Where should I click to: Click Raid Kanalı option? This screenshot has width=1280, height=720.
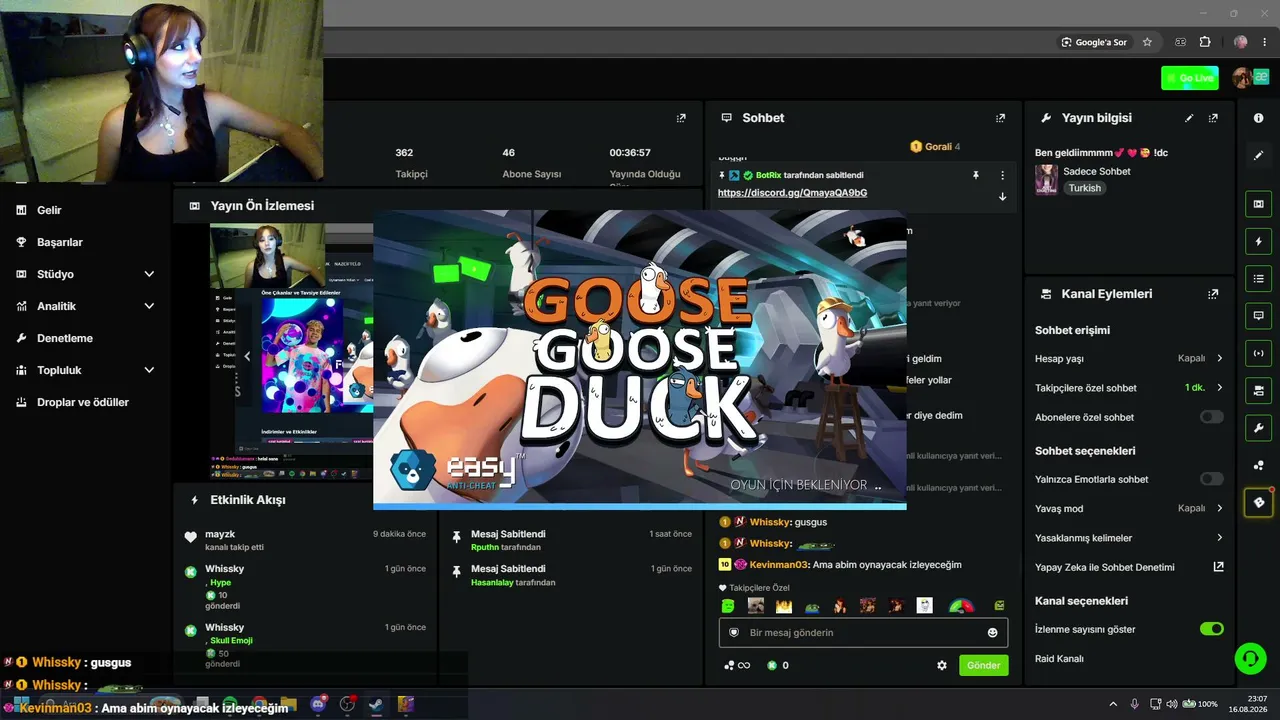(x=1059, y=659)
